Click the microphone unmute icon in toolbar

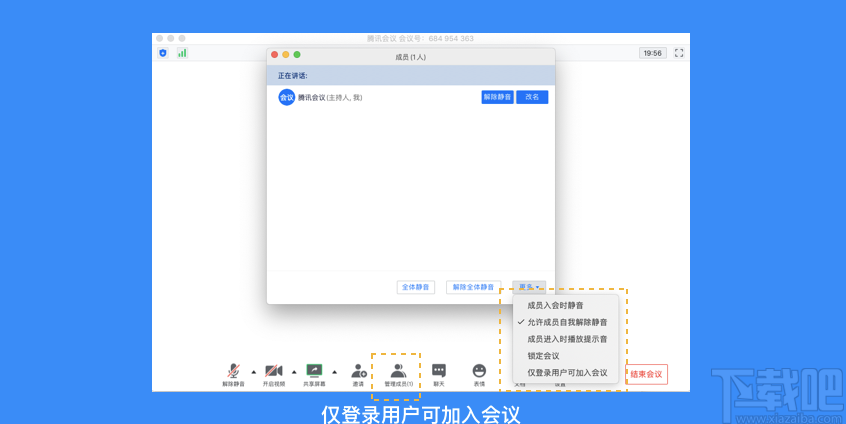point(234,371)
